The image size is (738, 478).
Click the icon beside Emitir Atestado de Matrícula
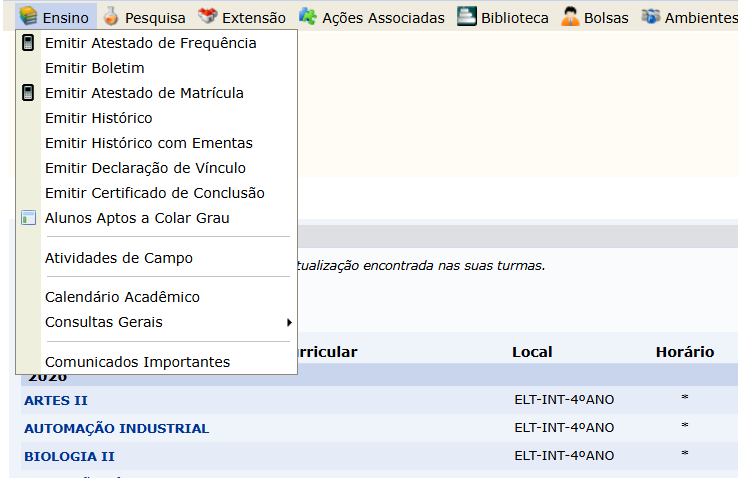28,93
